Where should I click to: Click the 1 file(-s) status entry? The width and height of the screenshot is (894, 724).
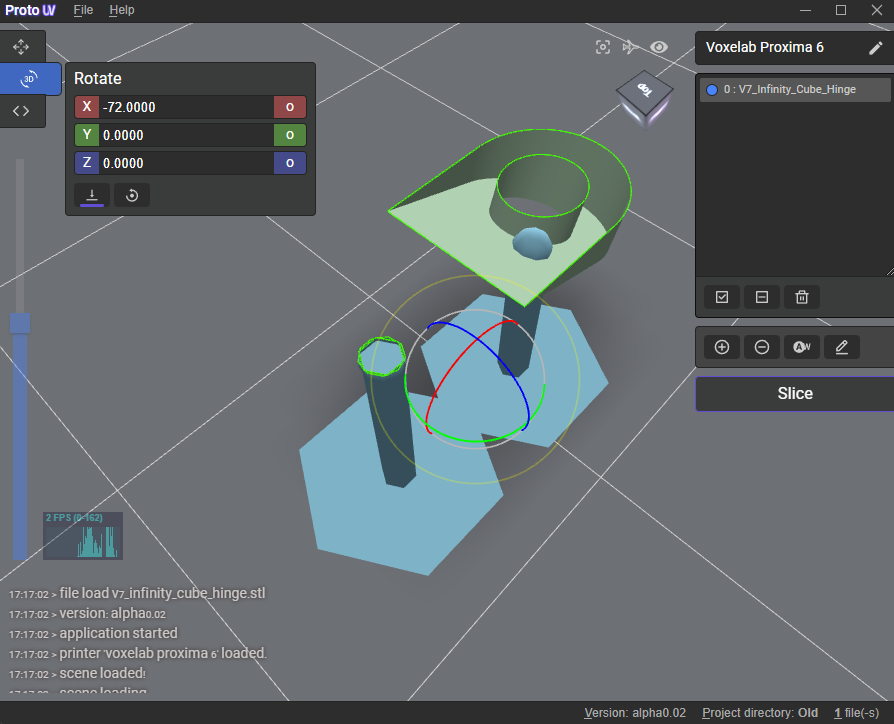click(856, 713)
